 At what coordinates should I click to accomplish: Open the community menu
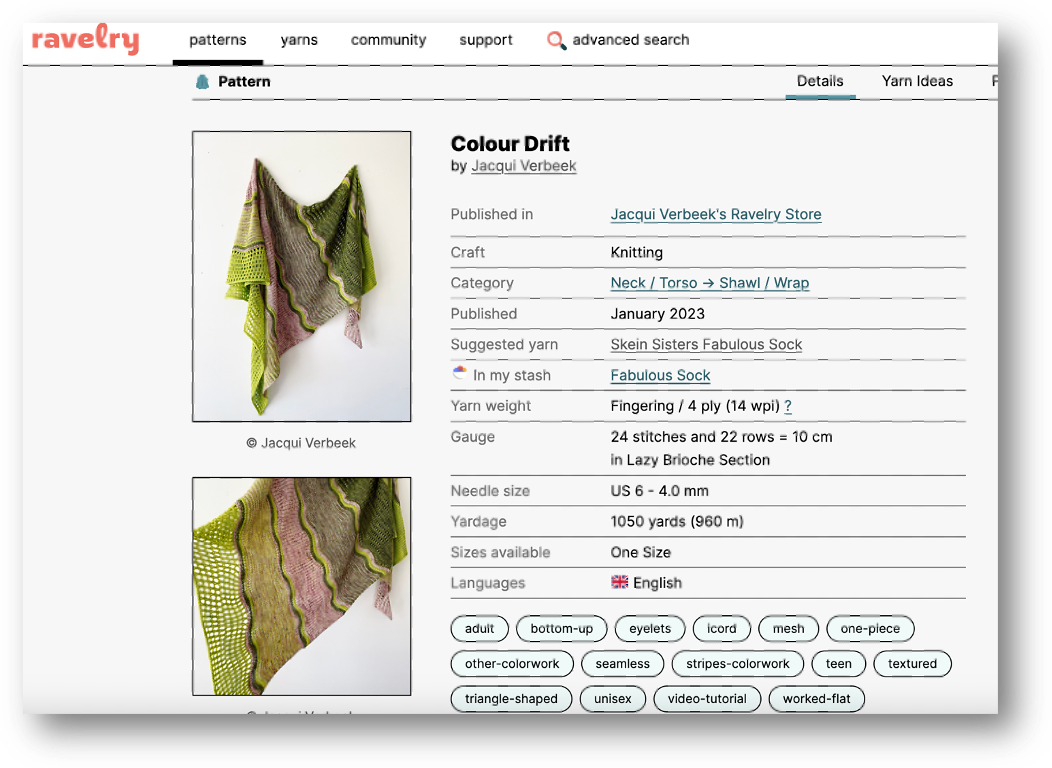click(388, 40)
